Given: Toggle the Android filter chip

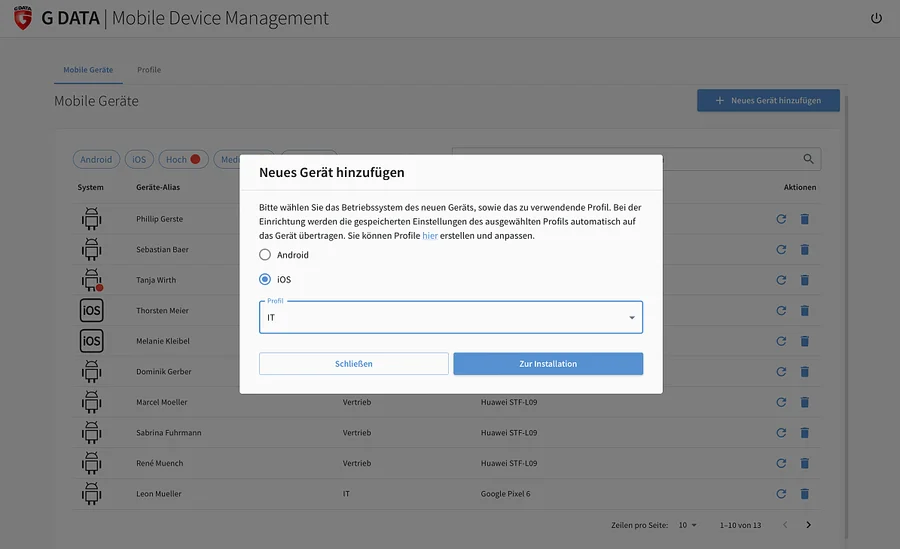Looking at the screenshot, I should tap(96, 159).
